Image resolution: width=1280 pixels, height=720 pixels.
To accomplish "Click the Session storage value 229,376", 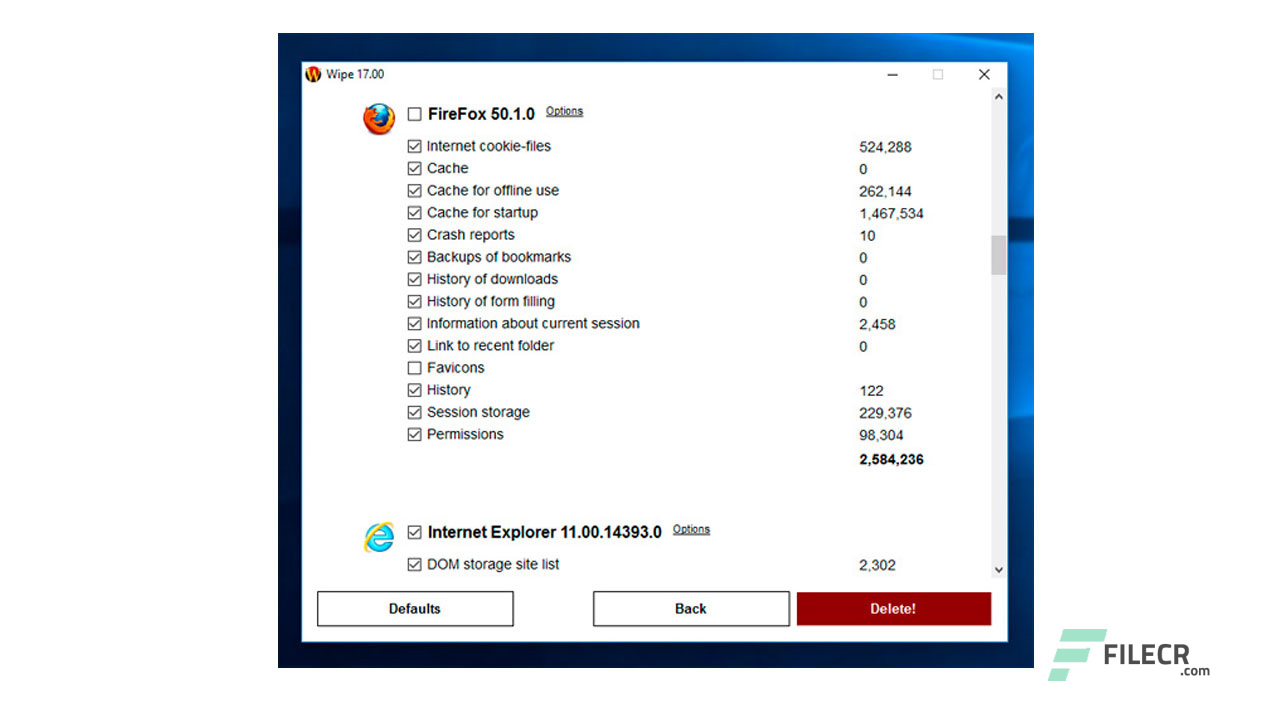I will [885, 413].
